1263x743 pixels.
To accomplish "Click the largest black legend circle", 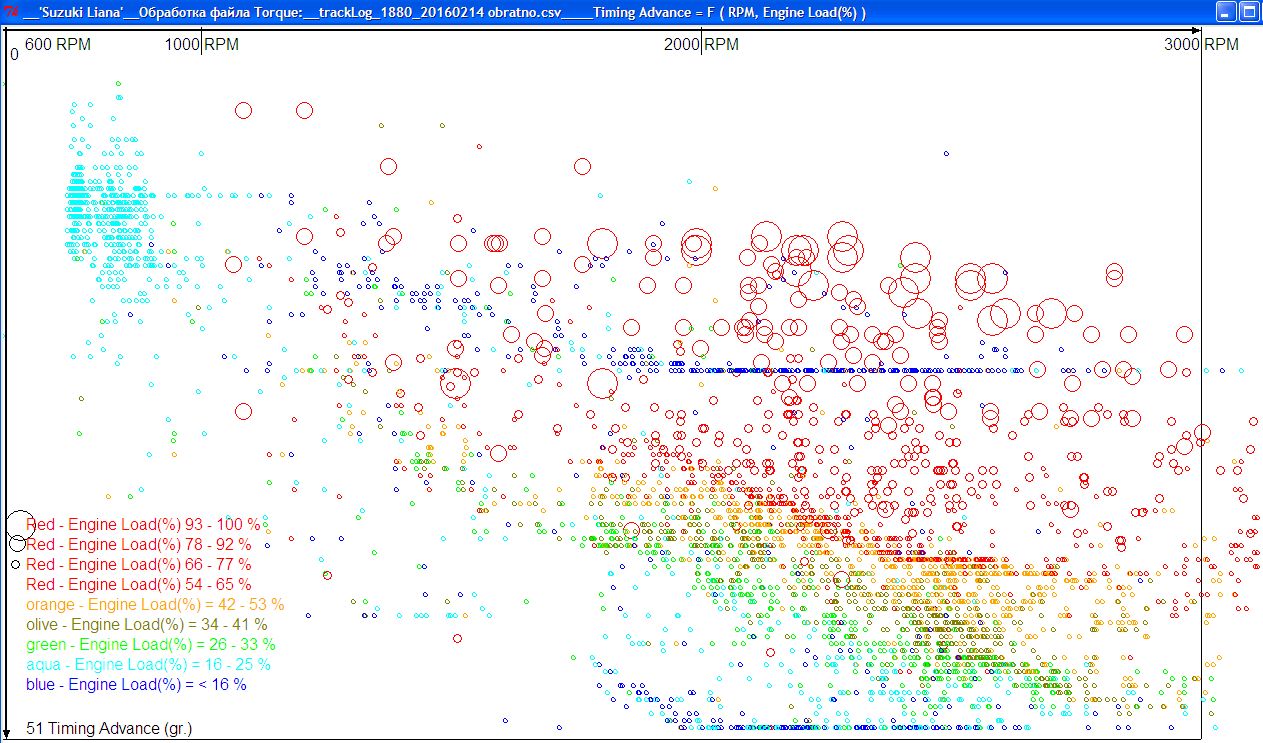I will pos(20,524).
